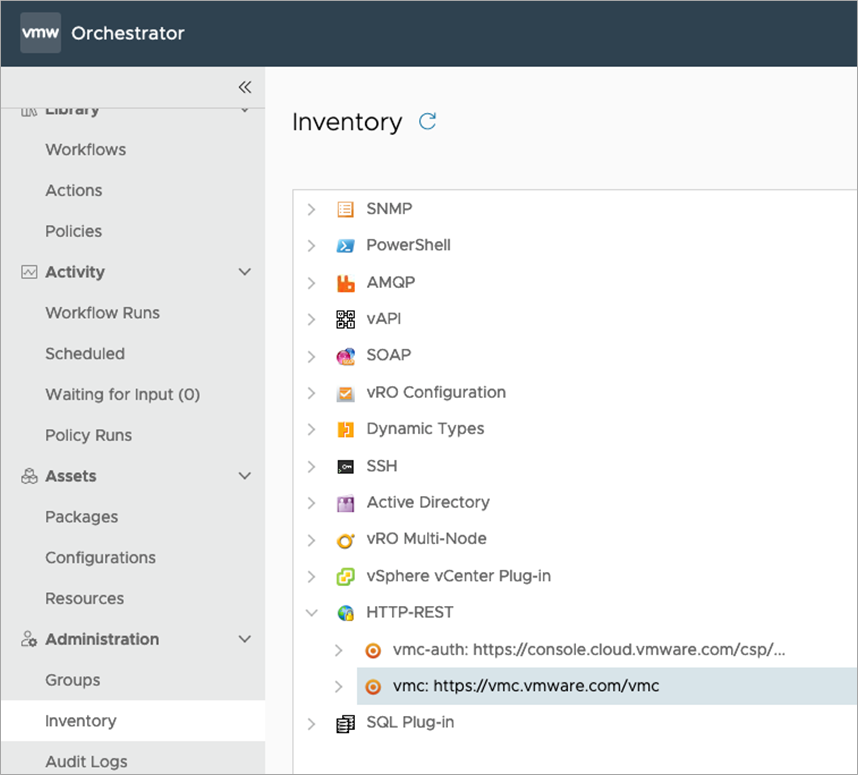This screenshot has height=775, width=858.
Task: Click the vRO Configuration icon
Action: coord(345,393)
